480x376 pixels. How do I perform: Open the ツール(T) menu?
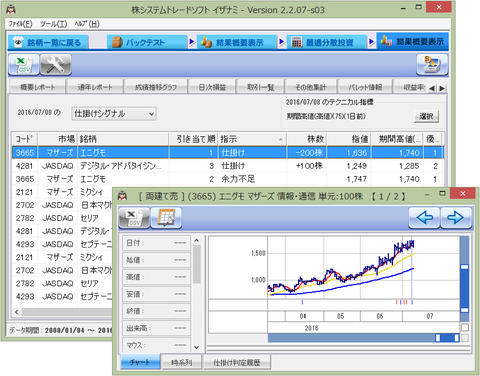click(53, 24)
